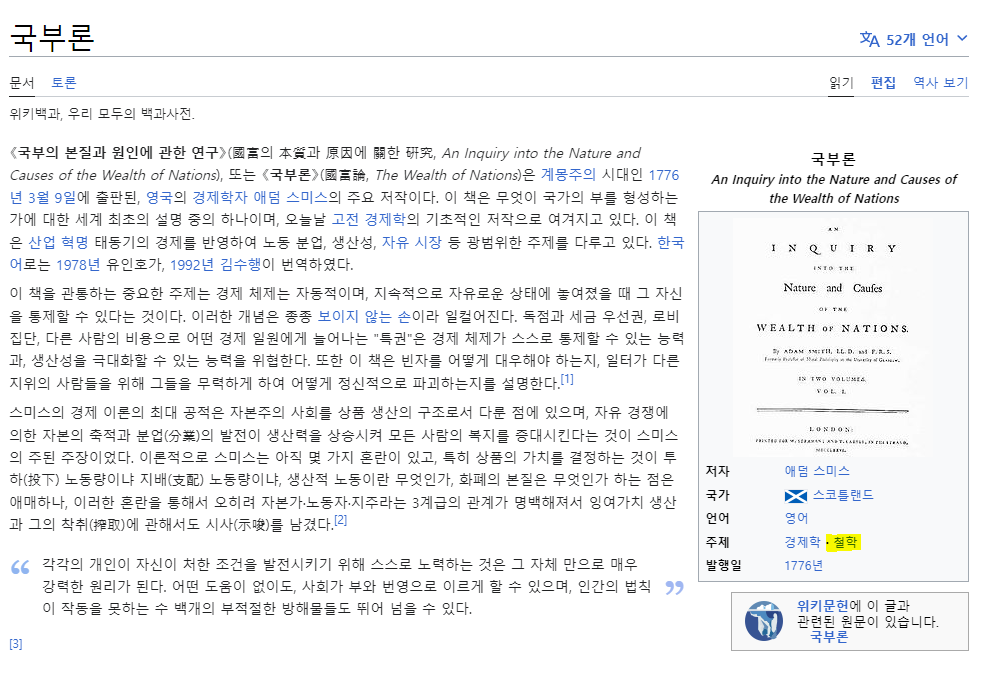Screen dimensions: 1008x683
Task: Click the Wikisource logo icon
Action: [763, 621]
